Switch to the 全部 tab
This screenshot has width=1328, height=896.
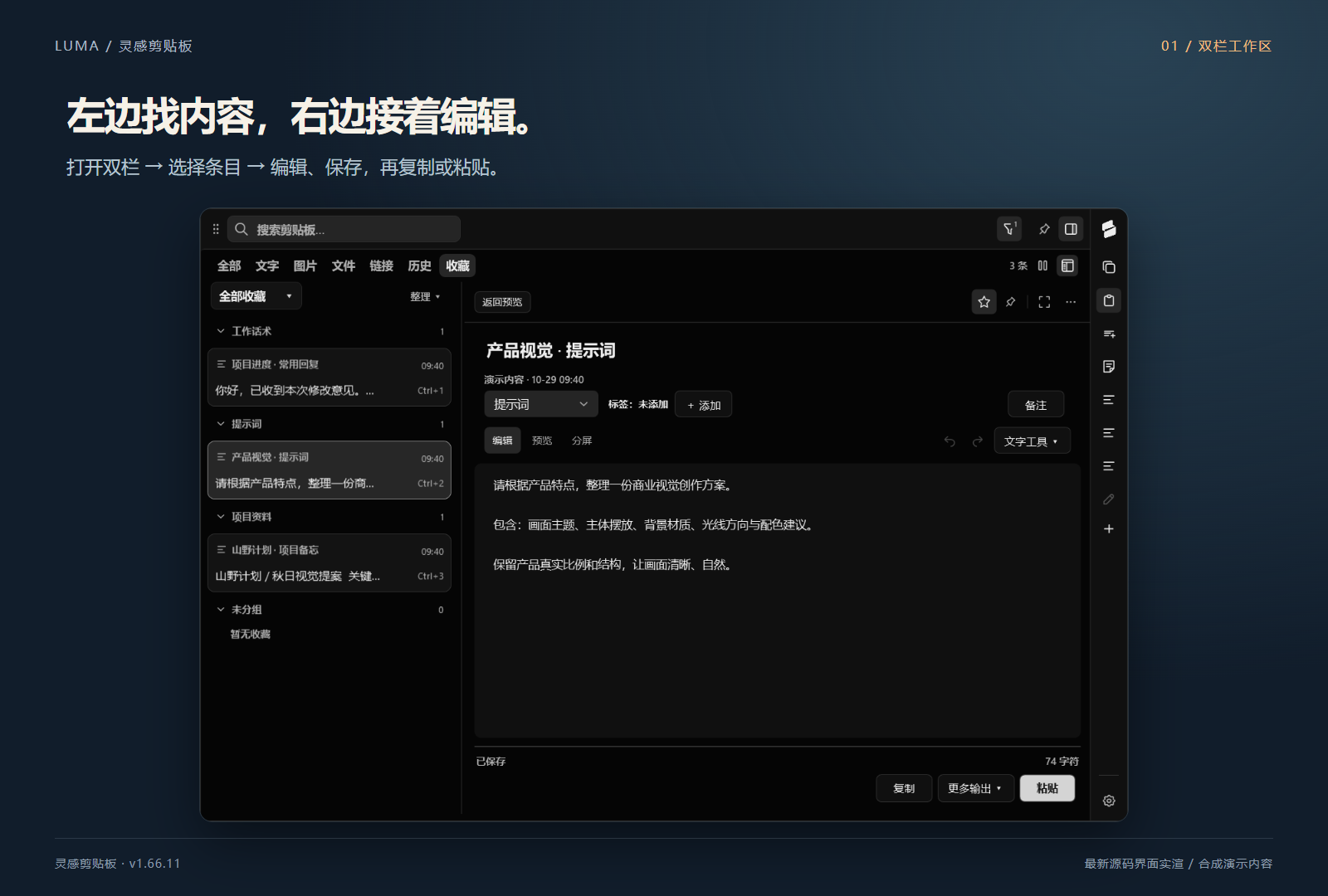229,265
